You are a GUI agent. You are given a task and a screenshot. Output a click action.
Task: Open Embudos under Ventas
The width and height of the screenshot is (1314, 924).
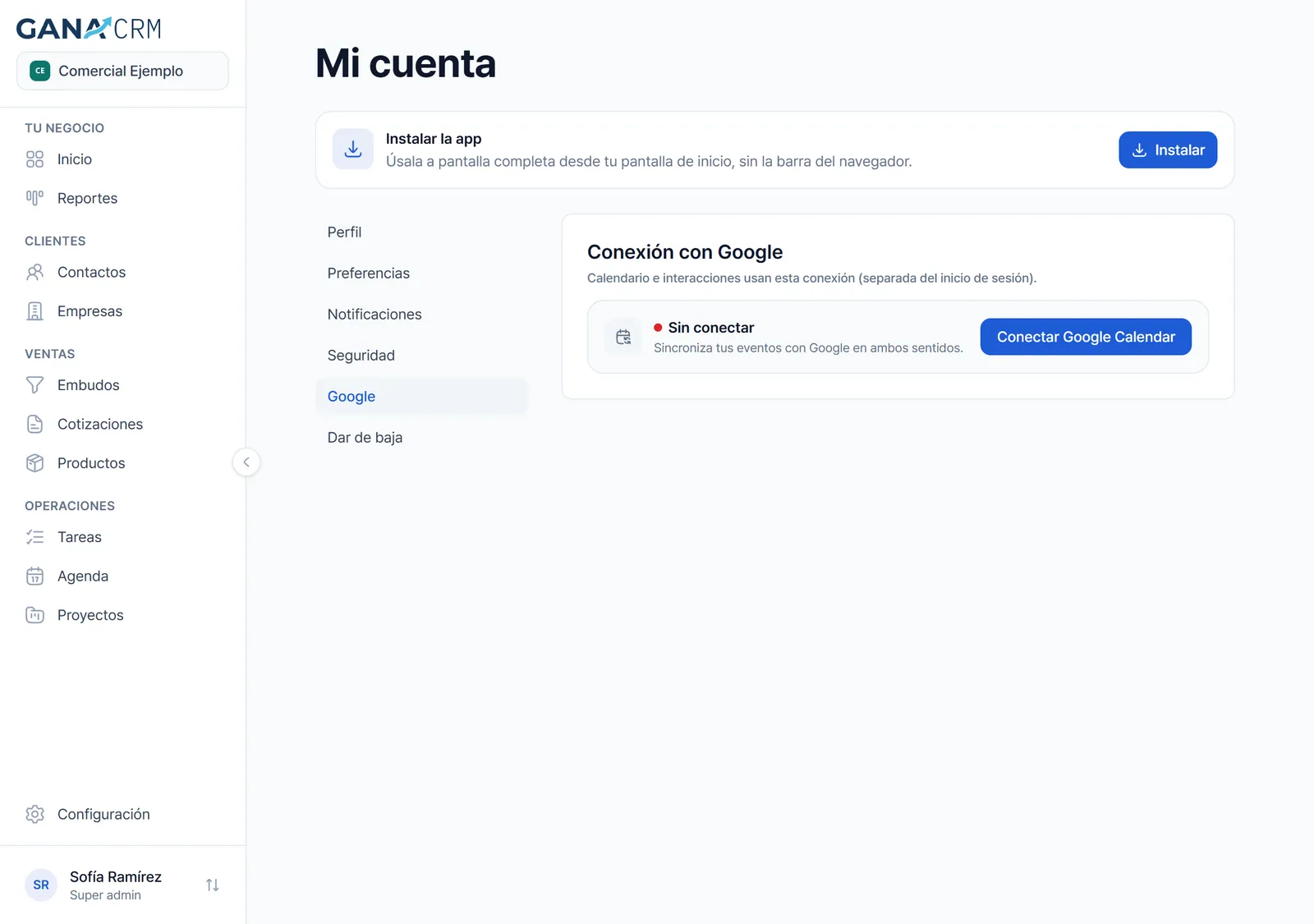click(122, 385)
